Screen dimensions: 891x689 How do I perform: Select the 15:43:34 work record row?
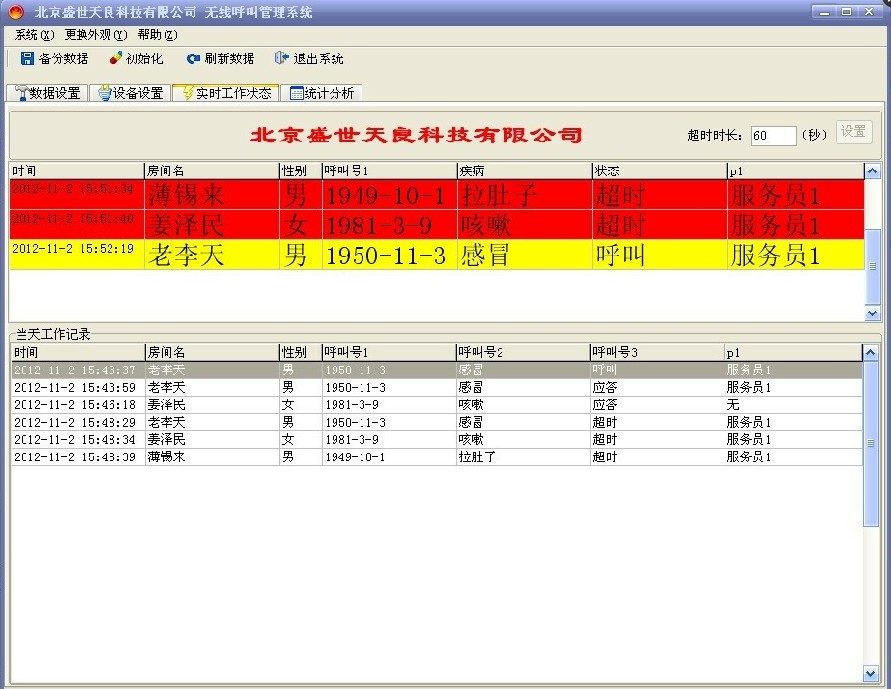click(x=436, y=439)
